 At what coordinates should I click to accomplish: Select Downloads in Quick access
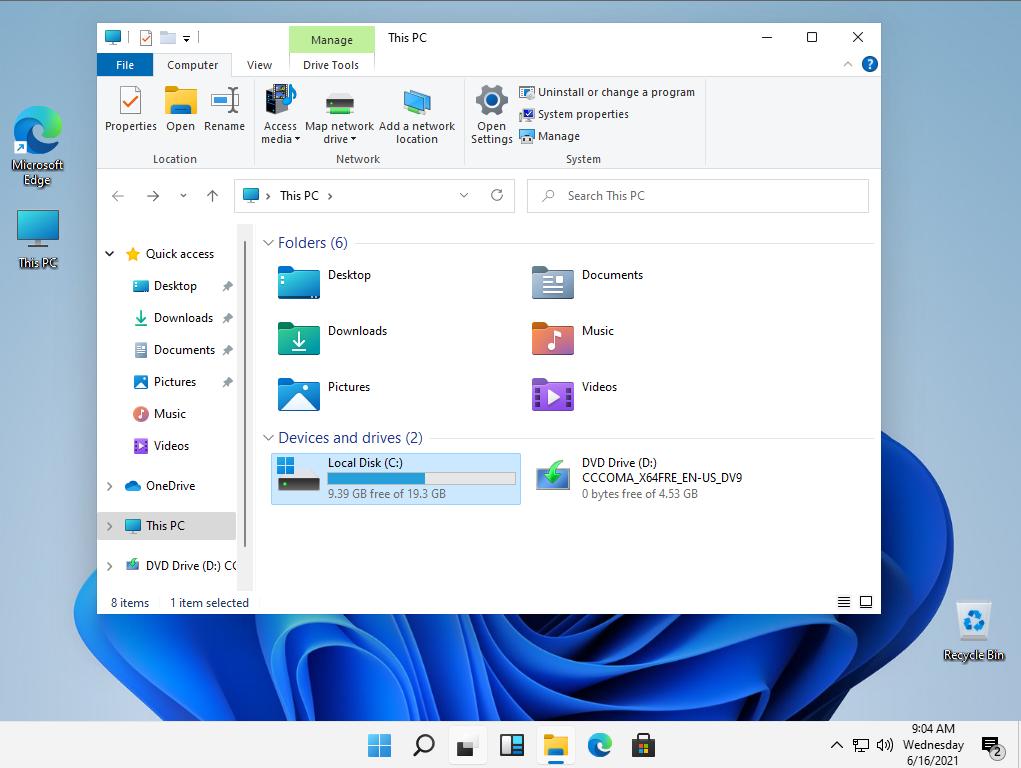coord(183,318)
